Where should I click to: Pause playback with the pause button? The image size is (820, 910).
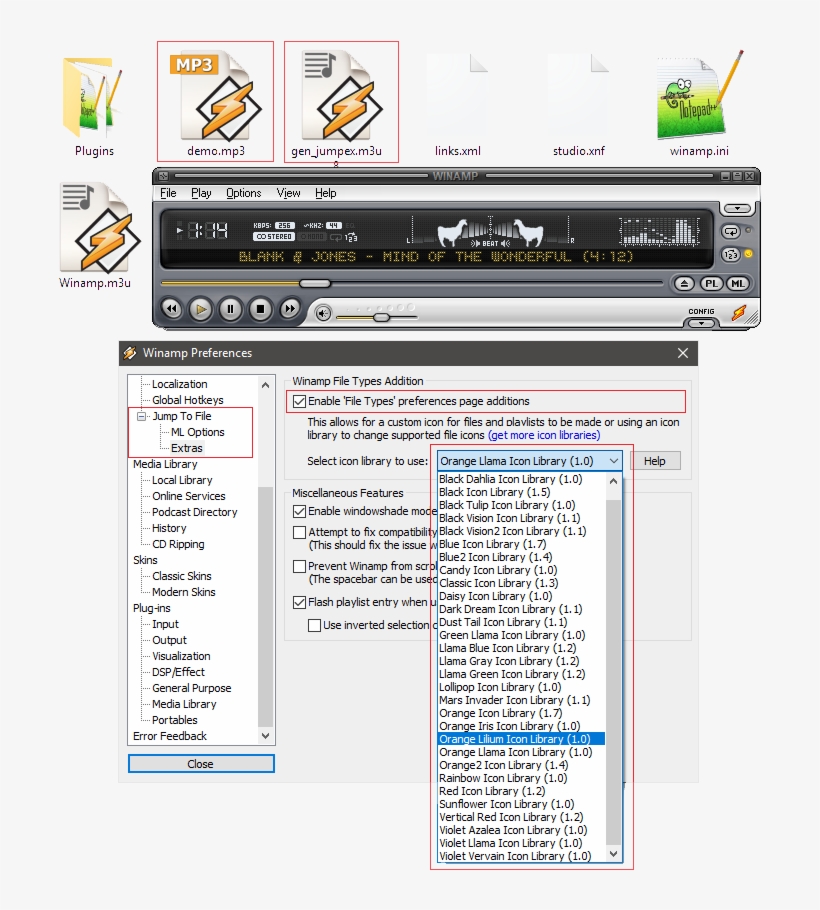point(230,309)
